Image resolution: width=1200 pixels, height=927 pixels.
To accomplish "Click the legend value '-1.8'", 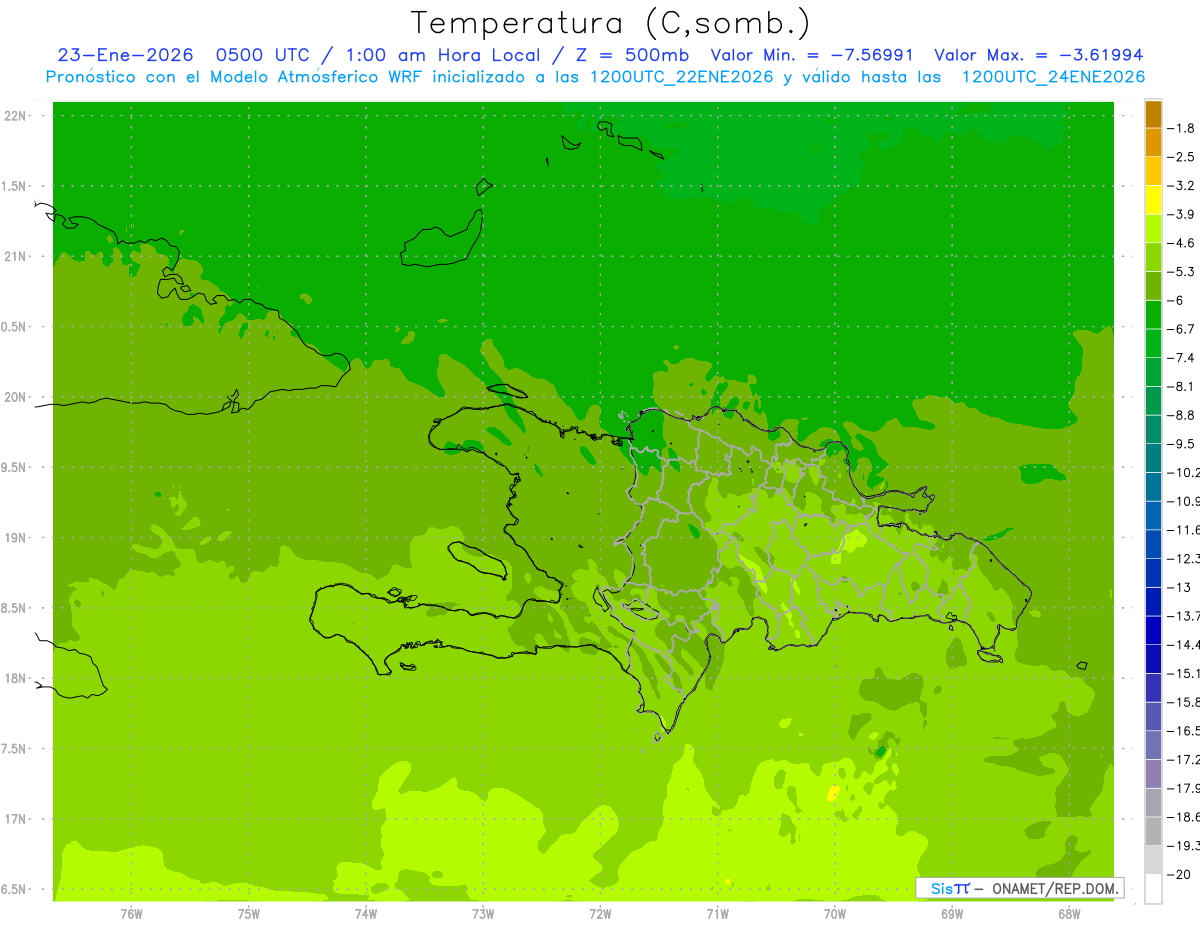I will coord(1181,128).
